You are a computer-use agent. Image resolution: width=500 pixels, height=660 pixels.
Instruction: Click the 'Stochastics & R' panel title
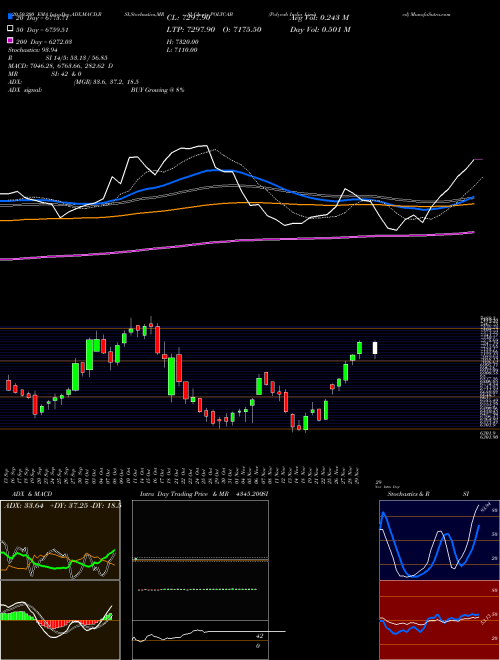tap(408, 494)
